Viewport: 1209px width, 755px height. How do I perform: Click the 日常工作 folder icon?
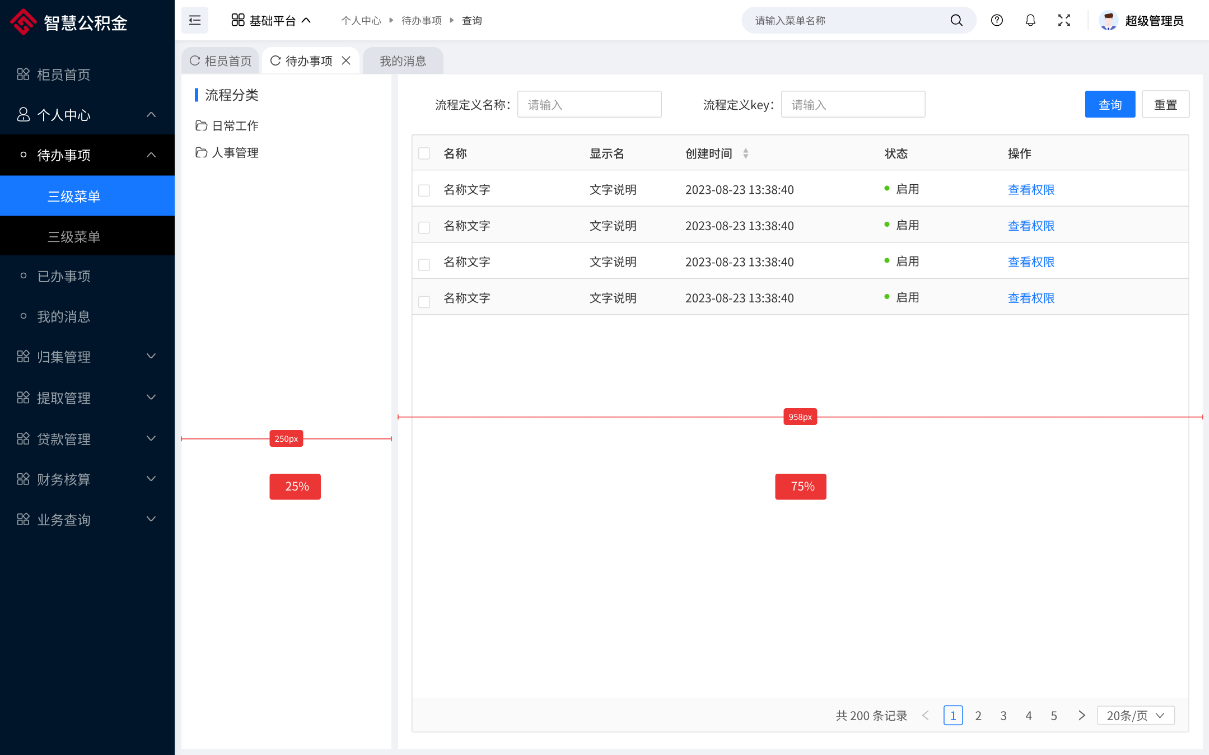coord(201,126)
